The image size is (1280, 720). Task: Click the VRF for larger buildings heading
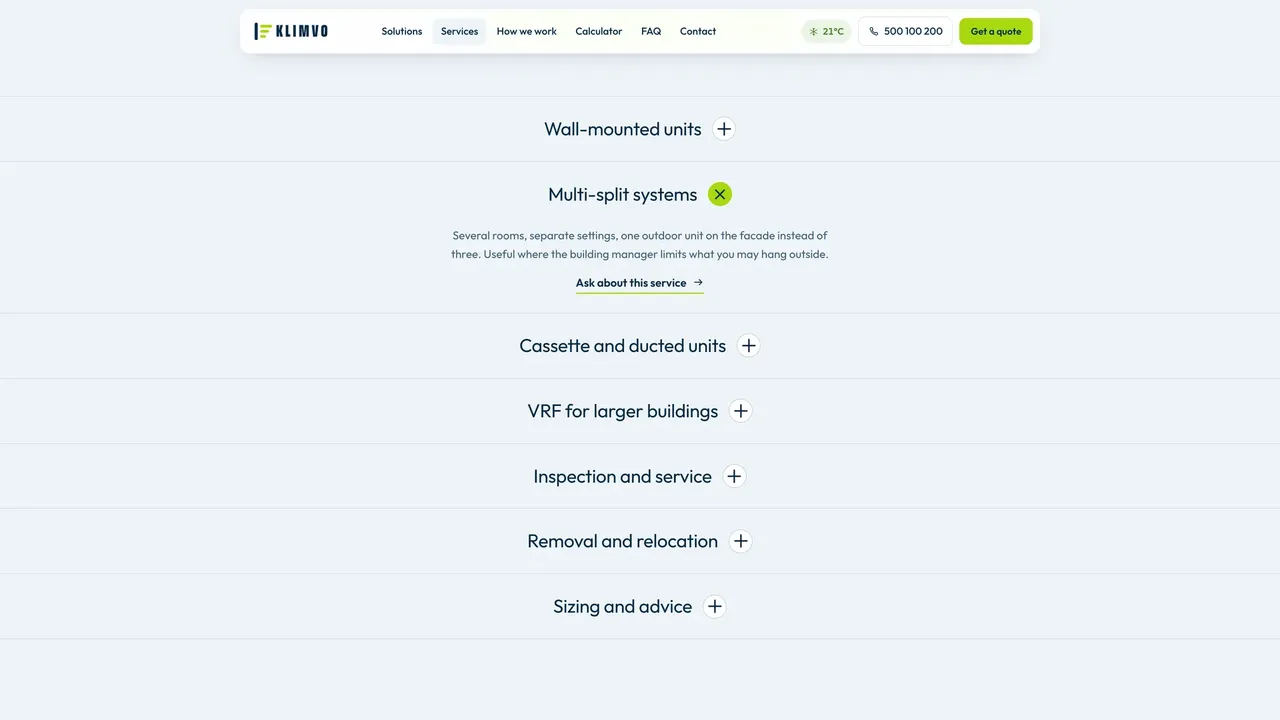pos(623,411)
